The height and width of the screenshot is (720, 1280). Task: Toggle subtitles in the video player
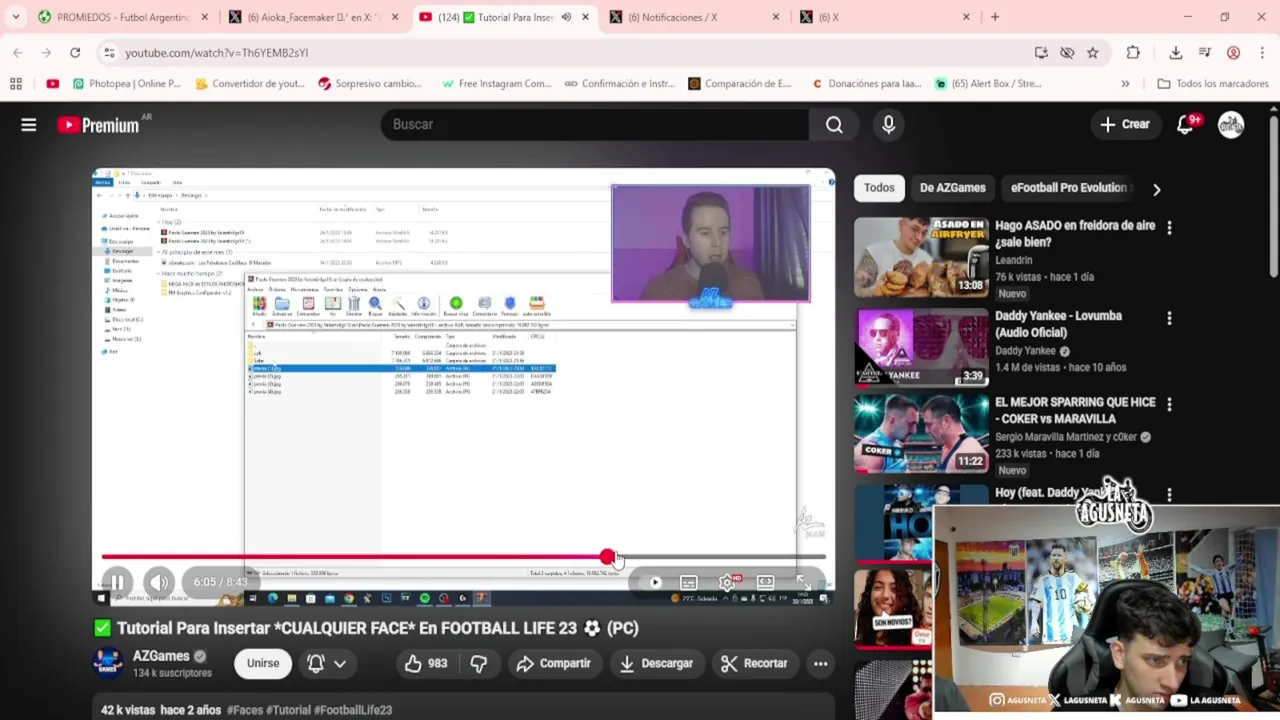(688, 582)
